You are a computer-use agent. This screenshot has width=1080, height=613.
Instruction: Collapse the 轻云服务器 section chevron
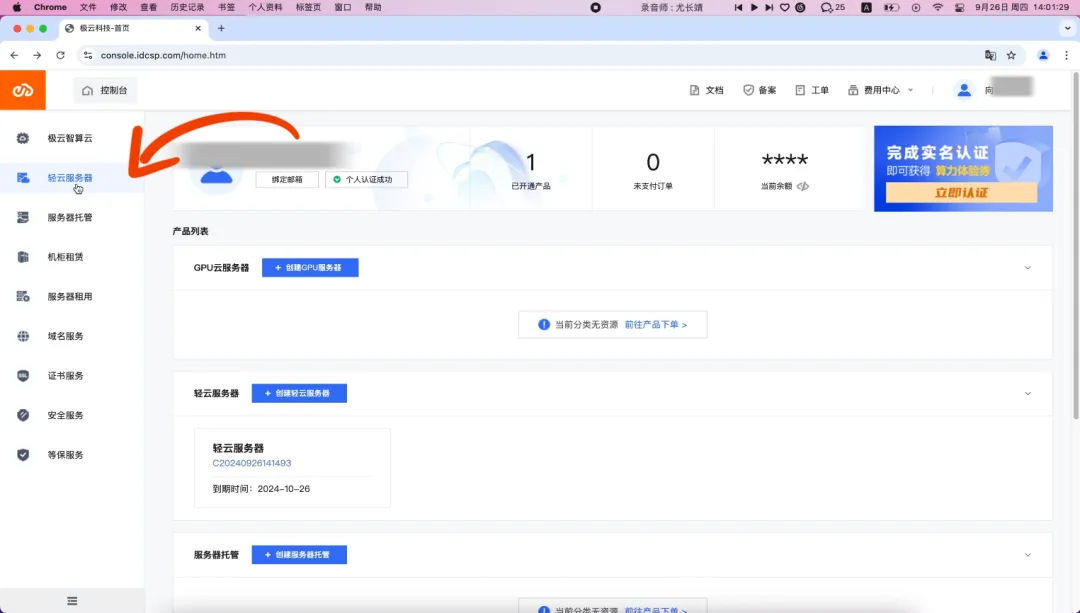[x=1028, y=394]
